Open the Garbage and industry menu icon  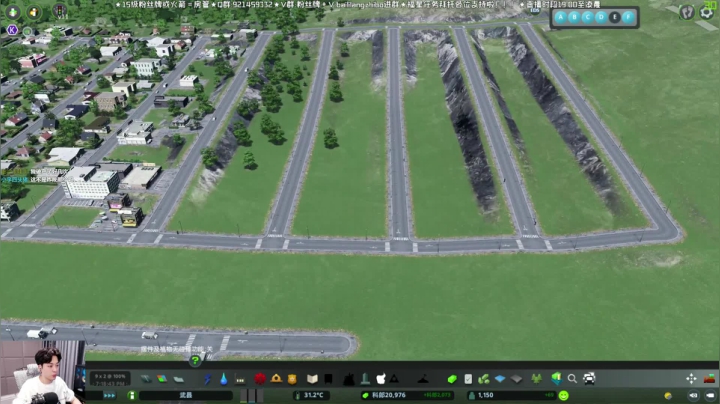click(240, 379)
